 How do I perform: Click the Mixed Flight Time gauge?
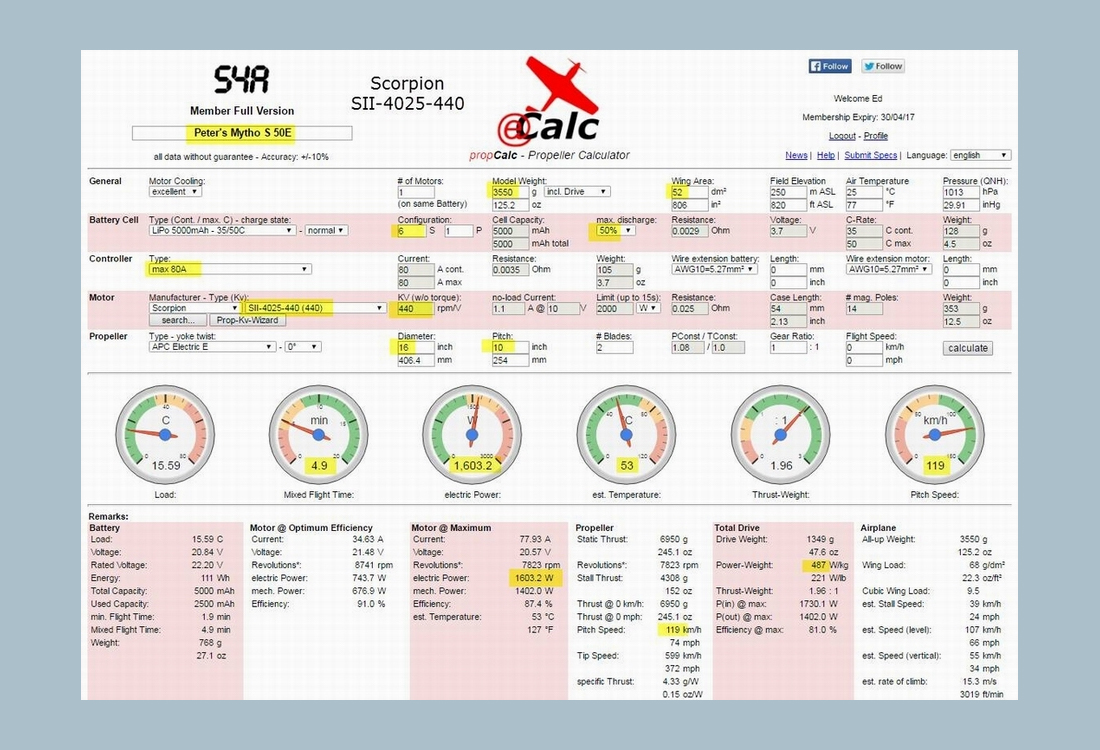click(318, 434)
